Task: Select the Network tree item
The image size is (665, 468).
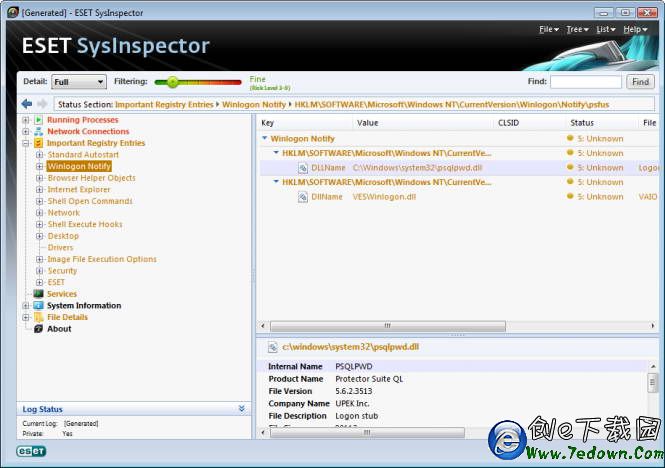Action: click(64, 213)
